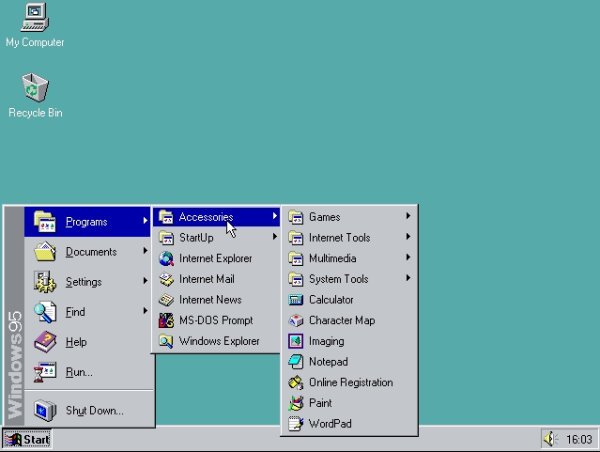This screenshot has width=600, height=452.
Task: Expand the System Tools submenu arrow
Action: pyautogui.click(x=408, y=278)
